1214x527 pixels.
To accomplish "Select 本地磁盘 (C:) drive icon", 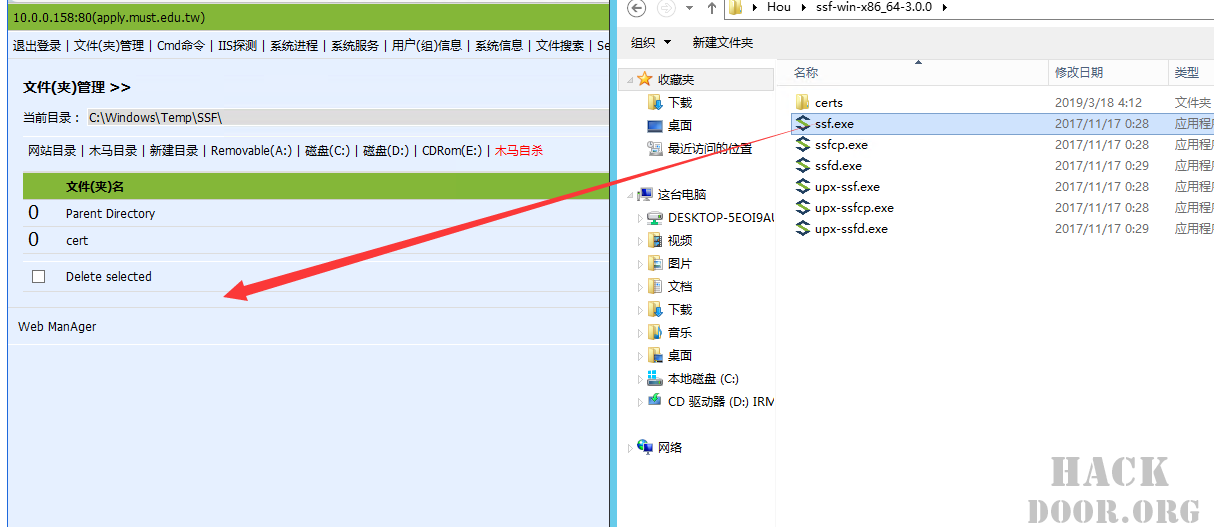I will click(655, 378).
